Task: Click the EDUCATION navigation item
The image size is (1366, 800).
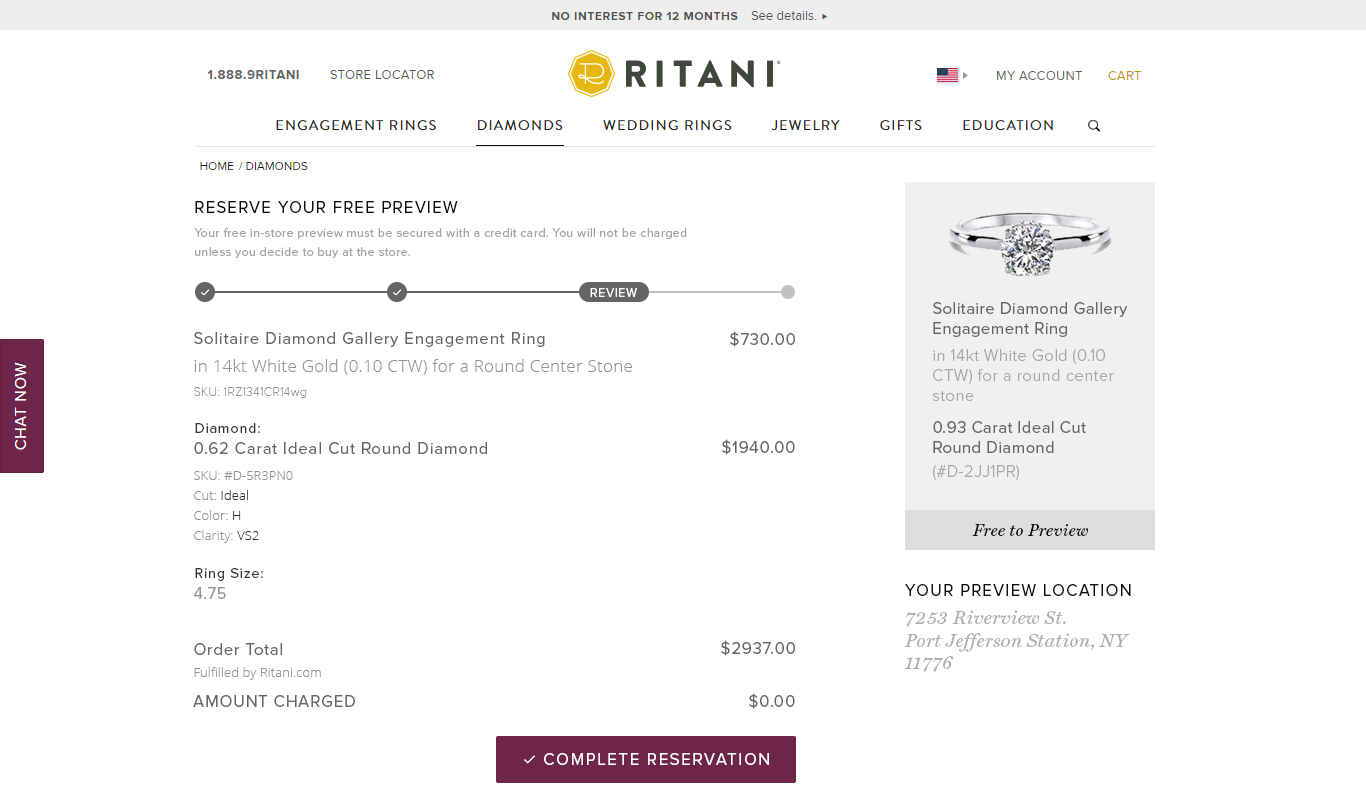Action: point(1008,125)
